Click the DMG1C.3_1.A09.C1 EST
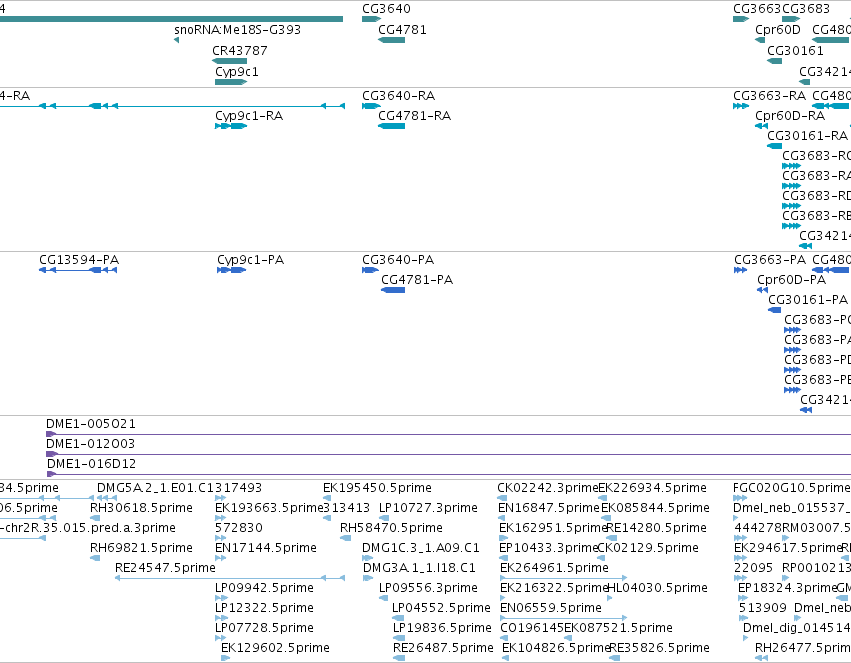851x663 pixels. 367,558
